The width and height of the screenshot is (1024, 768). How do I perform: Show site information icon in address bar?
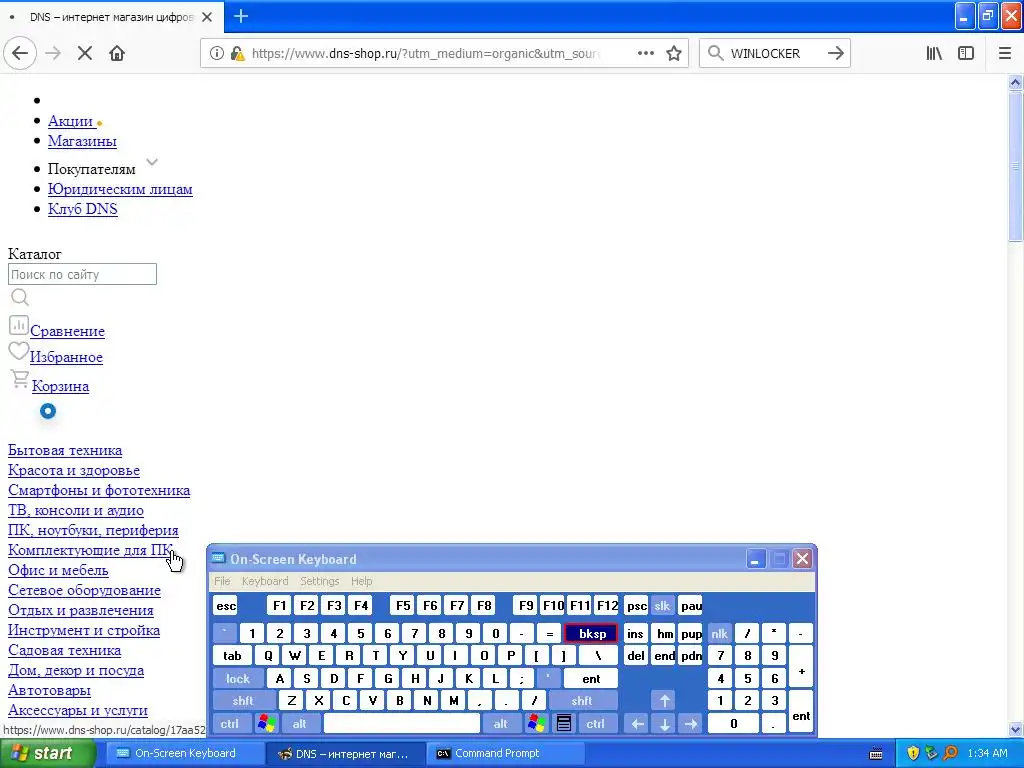[217, 54]
